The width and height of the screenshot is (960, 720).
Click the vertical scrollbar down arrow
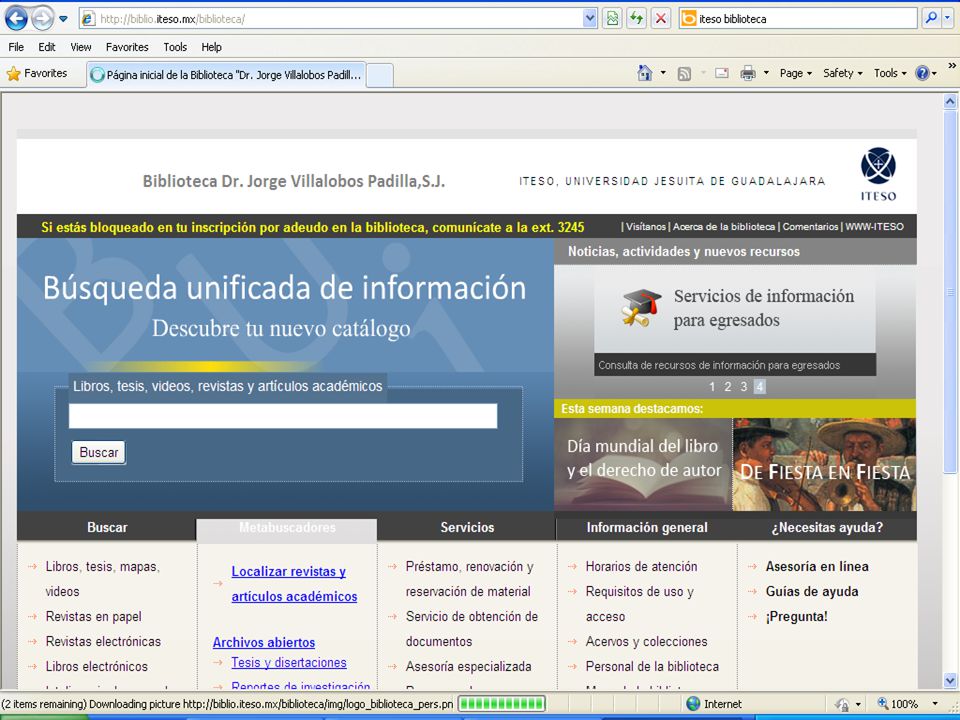(950, 680)
